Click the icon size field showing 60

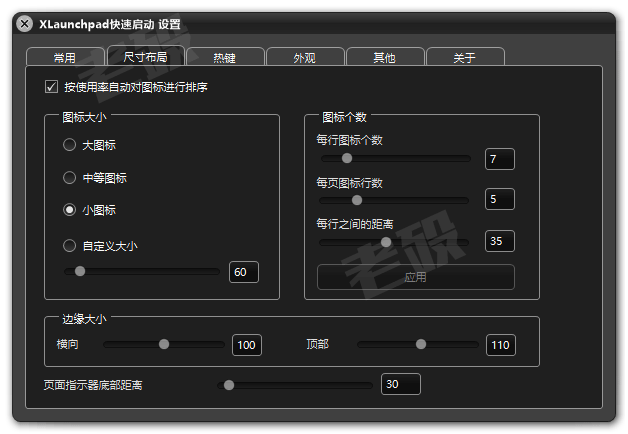(244, 272)
